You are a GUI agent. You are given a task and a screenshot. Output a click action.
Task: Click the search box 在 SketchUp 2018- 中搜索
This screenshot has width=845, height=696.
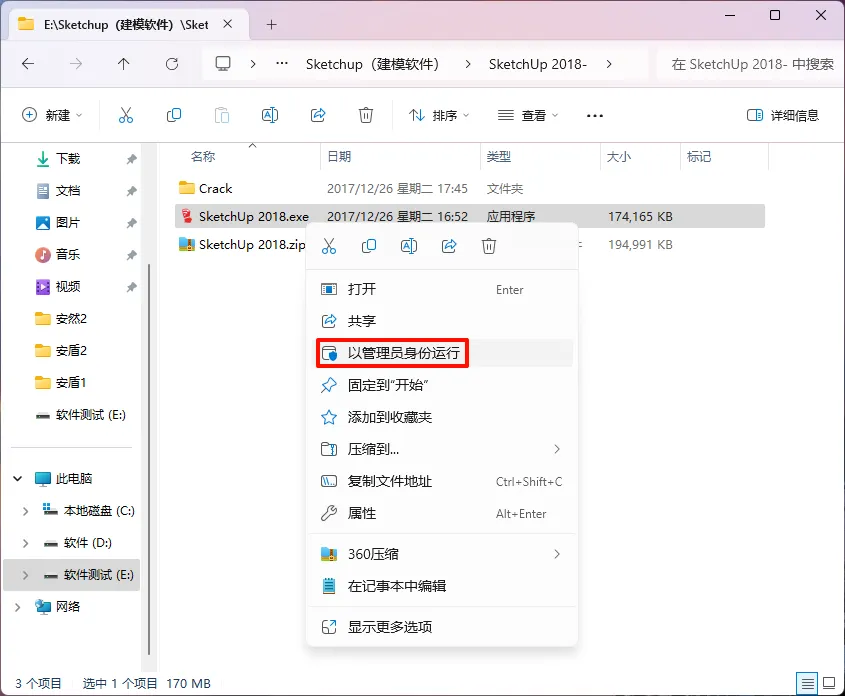coord(750,64)
